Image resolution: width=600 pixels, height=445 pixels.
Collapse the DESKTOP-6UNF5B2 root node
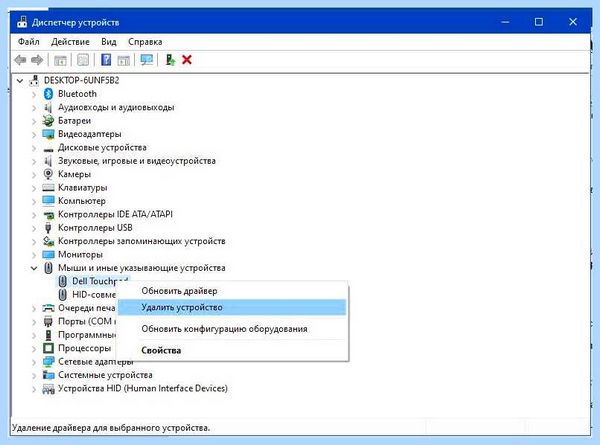tap(20, 81)
